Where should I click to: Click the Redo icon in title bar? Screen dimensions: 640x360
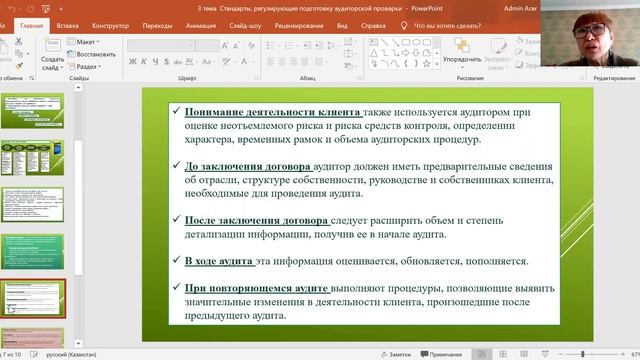point(30,9)
